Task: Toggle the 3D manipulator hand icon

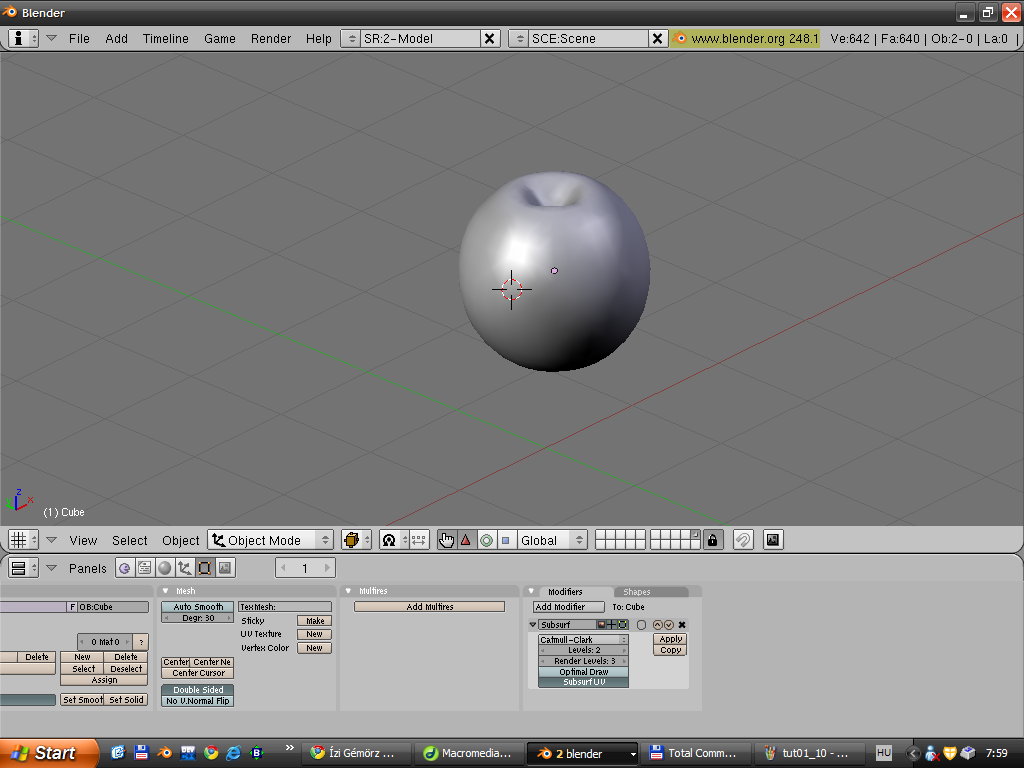Action: point(446,540)
